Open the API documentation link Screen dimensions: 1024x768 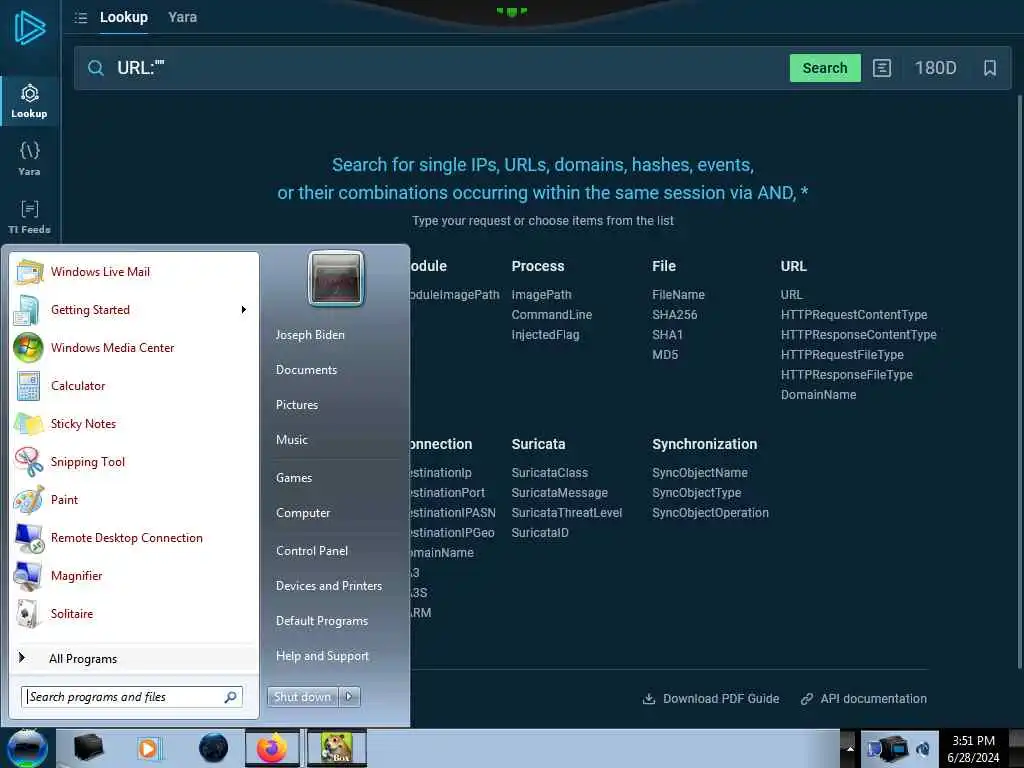click(x=863, y=699)
